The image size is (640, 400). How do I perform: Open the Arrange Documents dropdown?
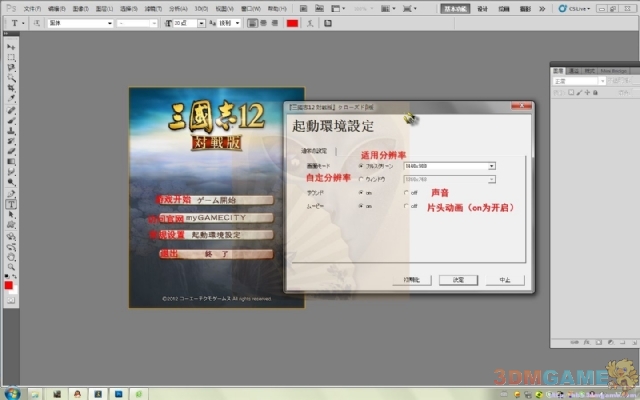(388, 8)
